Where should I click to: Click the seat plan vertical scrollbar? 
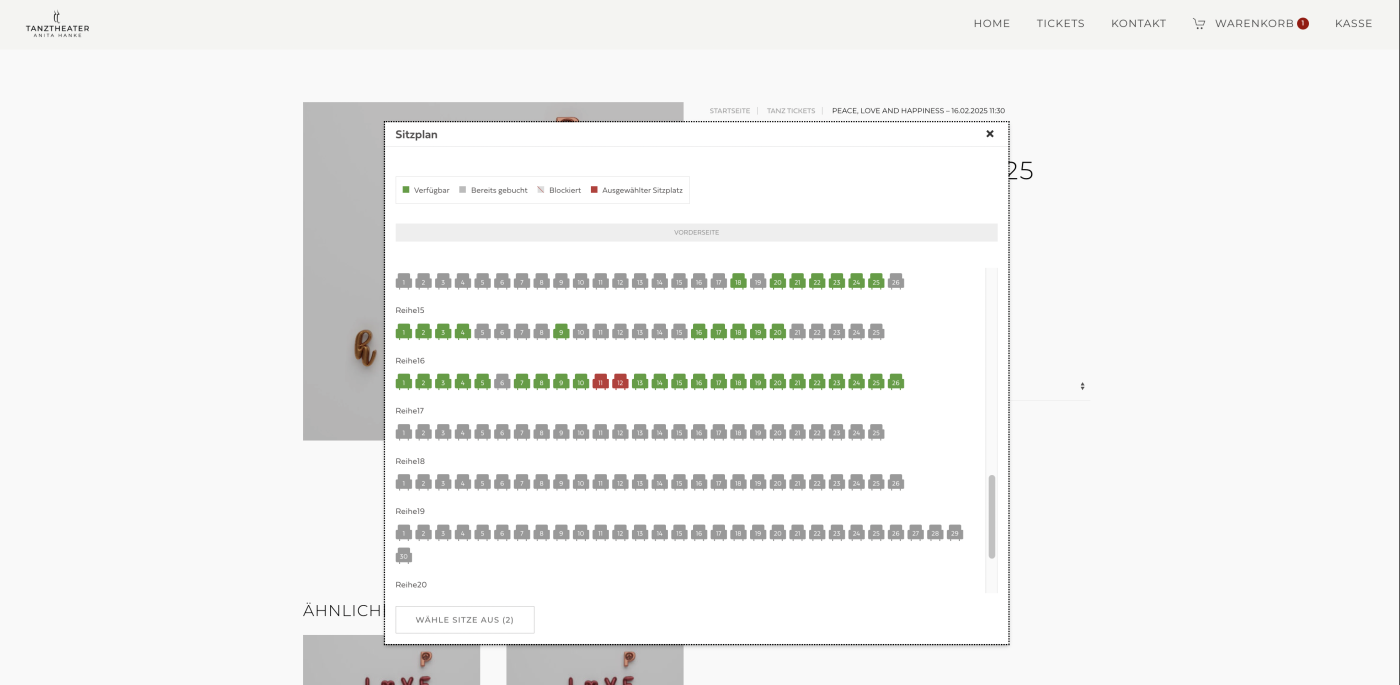coord(991,516)
